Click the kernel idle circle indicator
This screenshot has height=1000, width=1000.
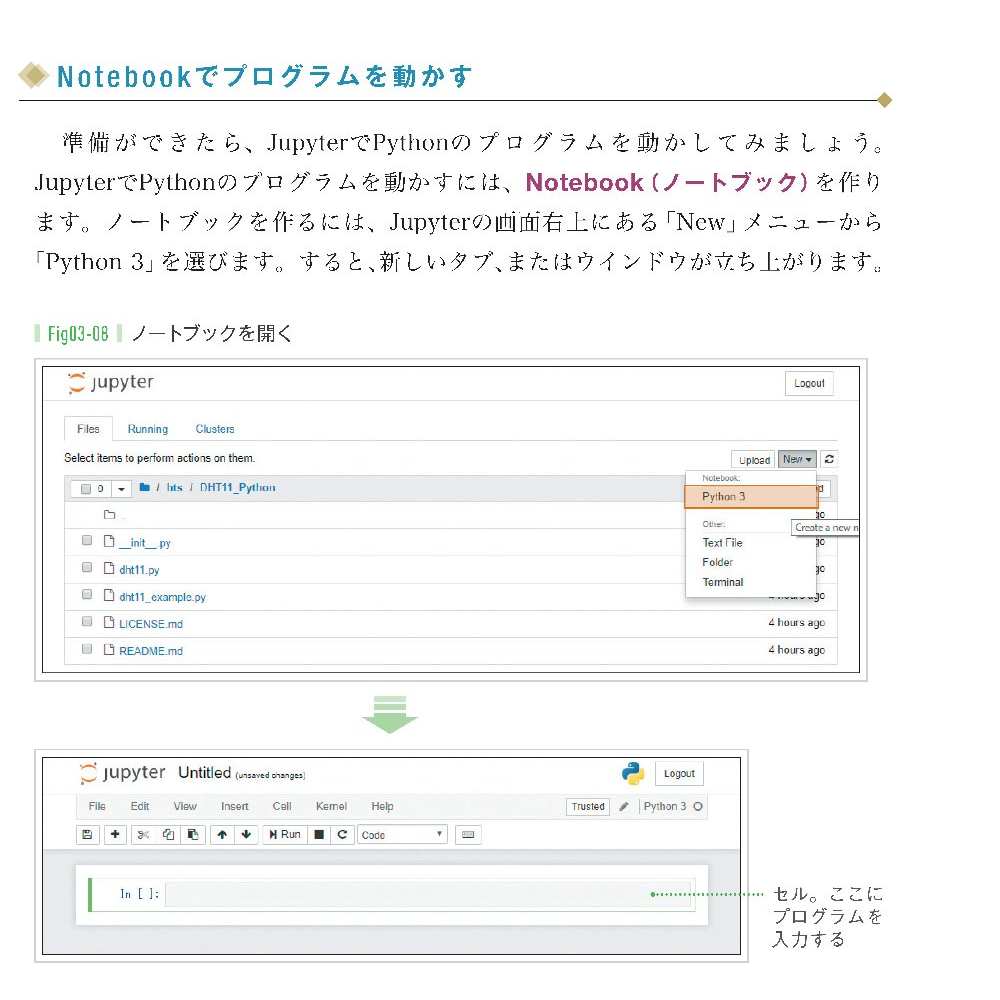pyautogui.click(x=698, y=807)
